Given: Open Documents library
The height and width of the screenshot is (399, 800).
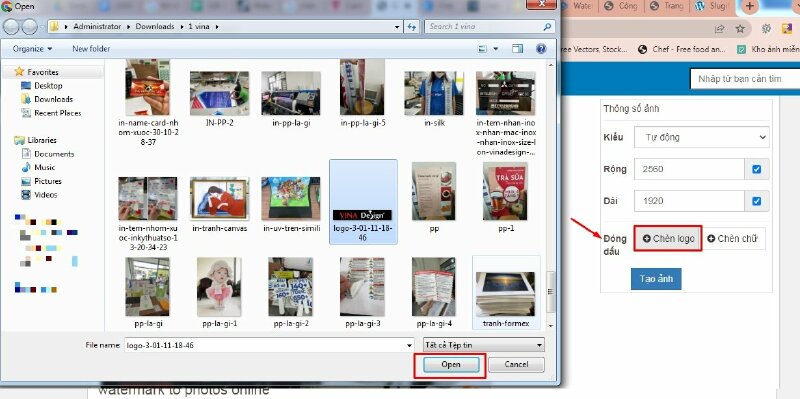Looking at the screenshot, I should [x=54, y=154].
